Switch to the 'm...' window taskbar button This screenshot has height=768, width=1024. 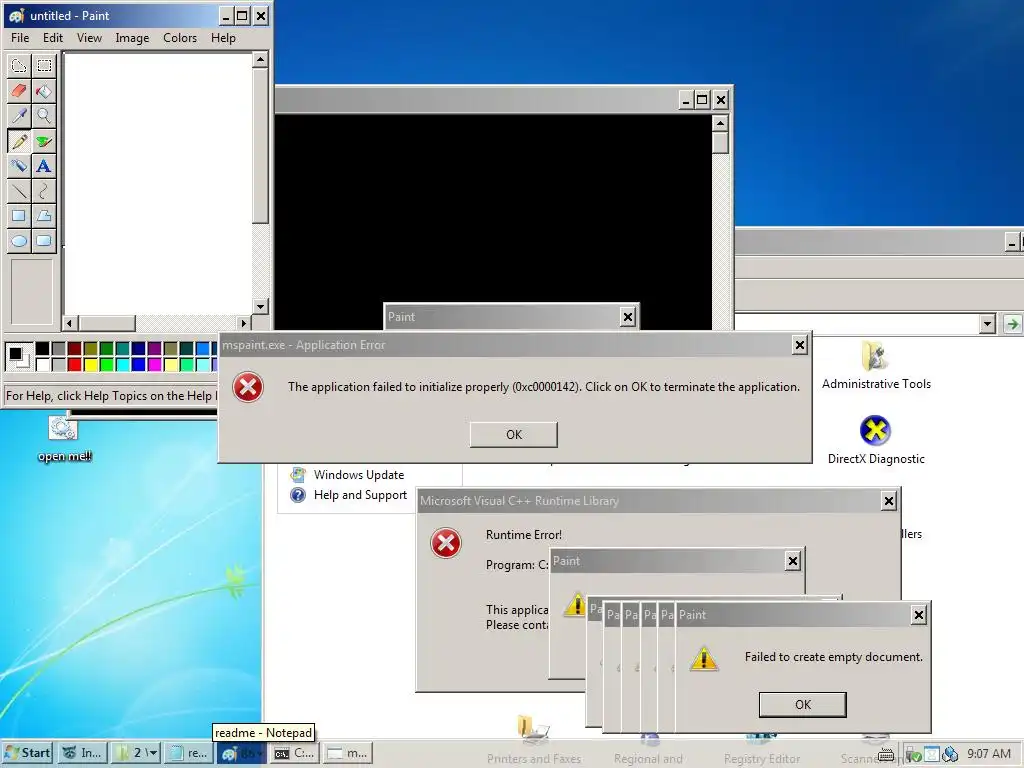click(348, 753)
